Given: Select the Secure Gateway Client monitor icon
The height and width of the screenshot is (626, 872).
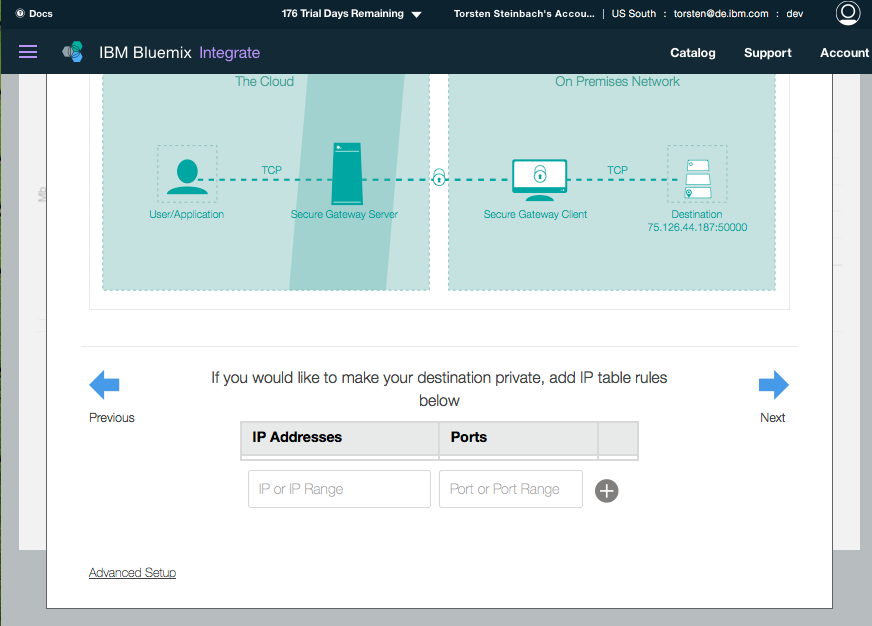Looking at the screenshot, I should (539, 180).
